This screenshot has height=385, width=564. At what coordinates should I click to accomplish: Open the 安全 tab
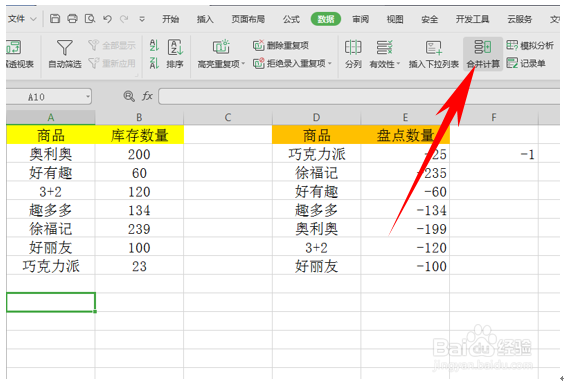[x=429, y=19]
